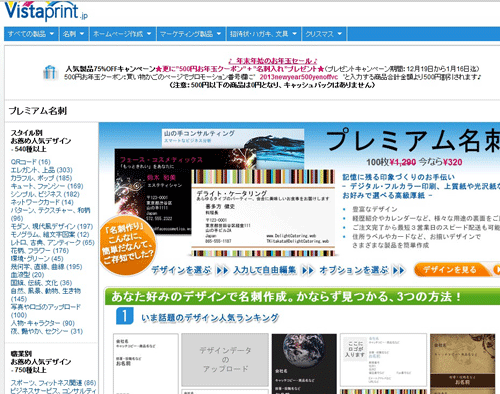The height and width of the screenshot is (394, 500).
Task: Click the Vistaprint.jp logo
Action: (x=46, y=11)
